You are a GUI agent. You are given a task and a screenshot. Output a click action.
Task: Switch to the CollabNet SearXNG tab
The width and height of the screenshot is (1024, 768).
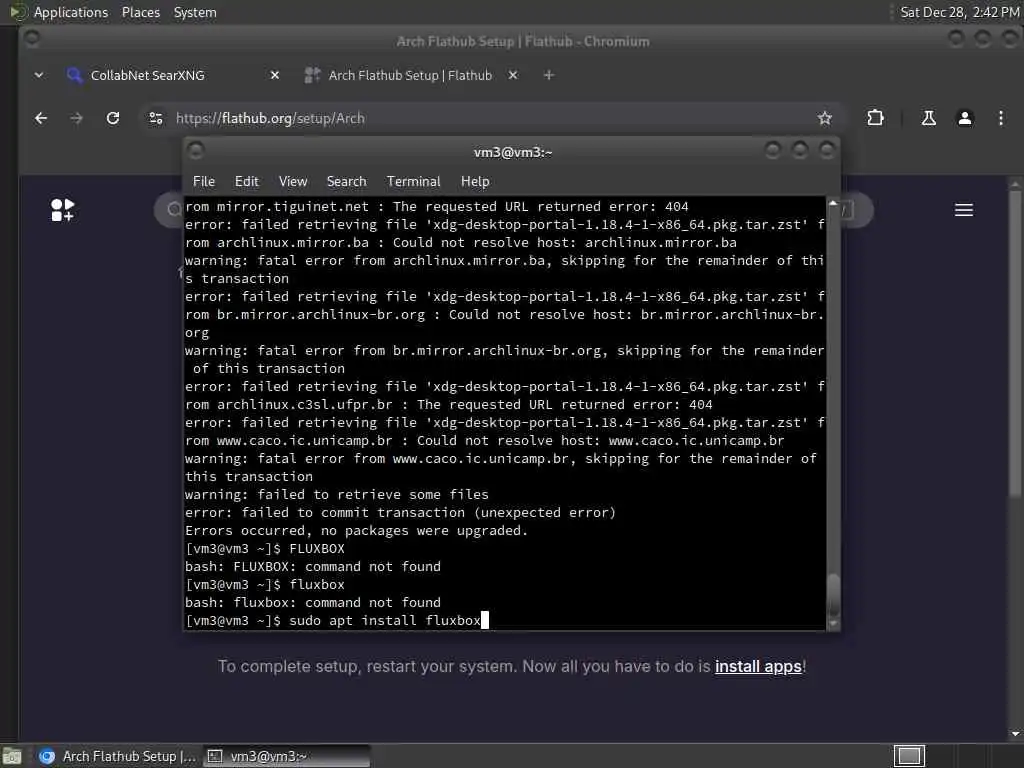click(173, 75)
